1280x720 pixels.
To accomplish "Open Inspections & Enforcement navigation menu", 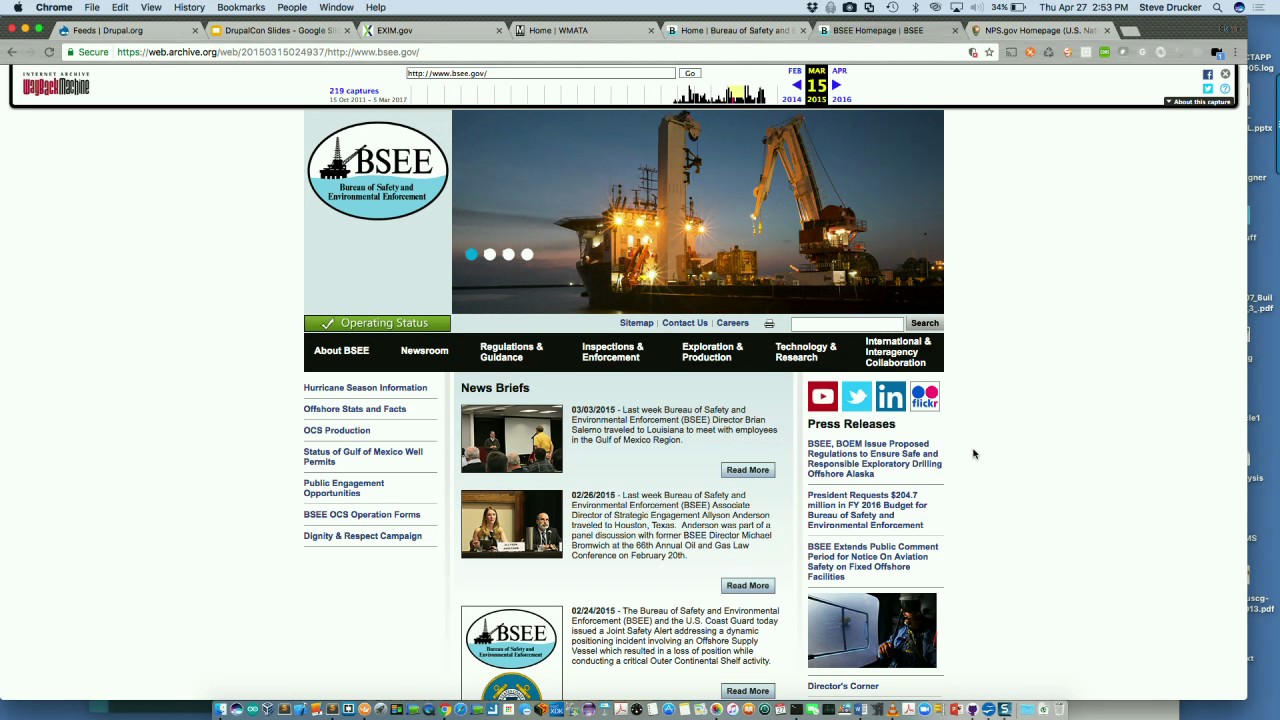I will click(x=613, y=352).
